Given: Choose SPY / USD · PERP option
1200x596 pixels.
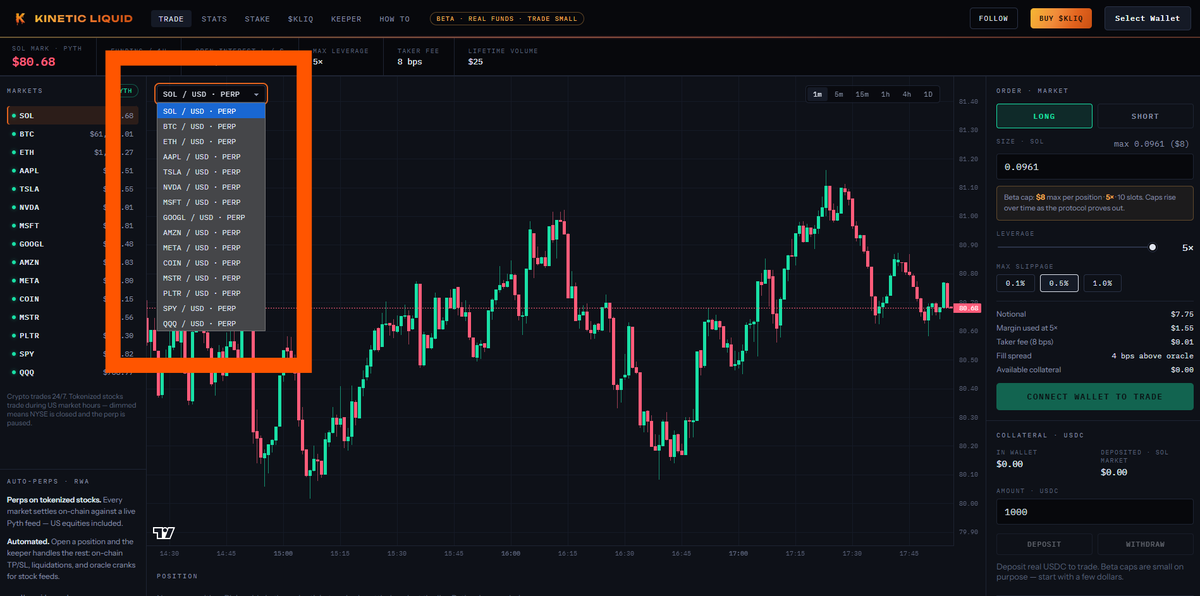Looking at the screenshot, I should tap(211, 309).
